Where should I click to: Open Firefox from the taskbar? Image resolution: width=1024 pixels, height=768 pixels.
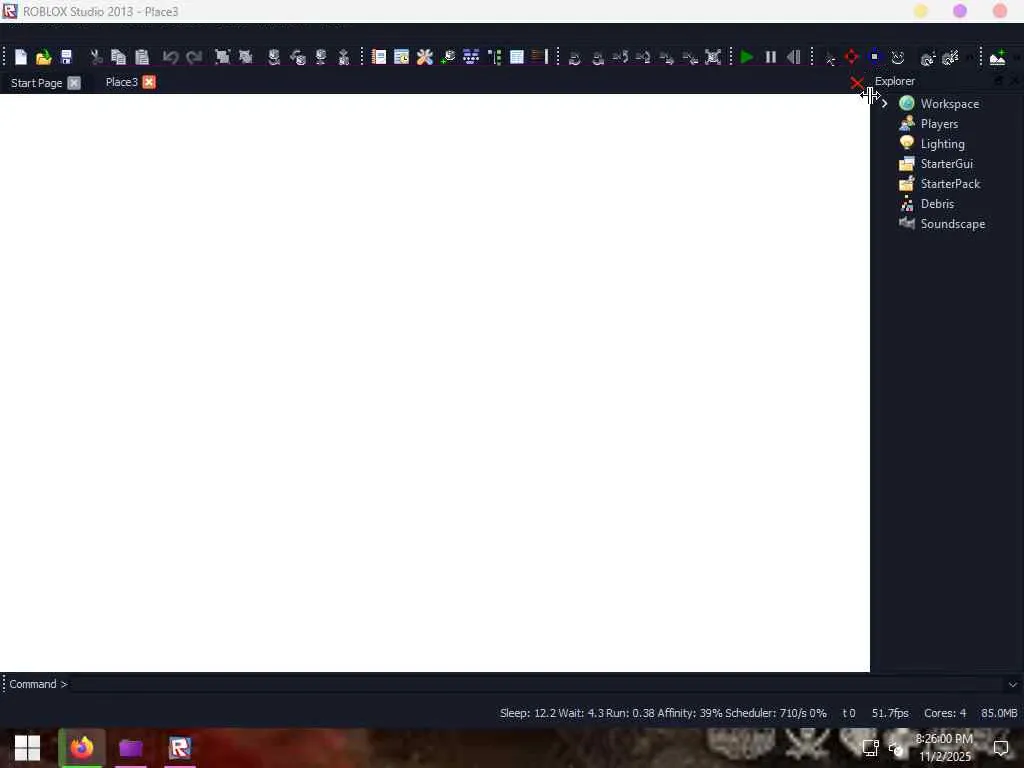point(82,748)
